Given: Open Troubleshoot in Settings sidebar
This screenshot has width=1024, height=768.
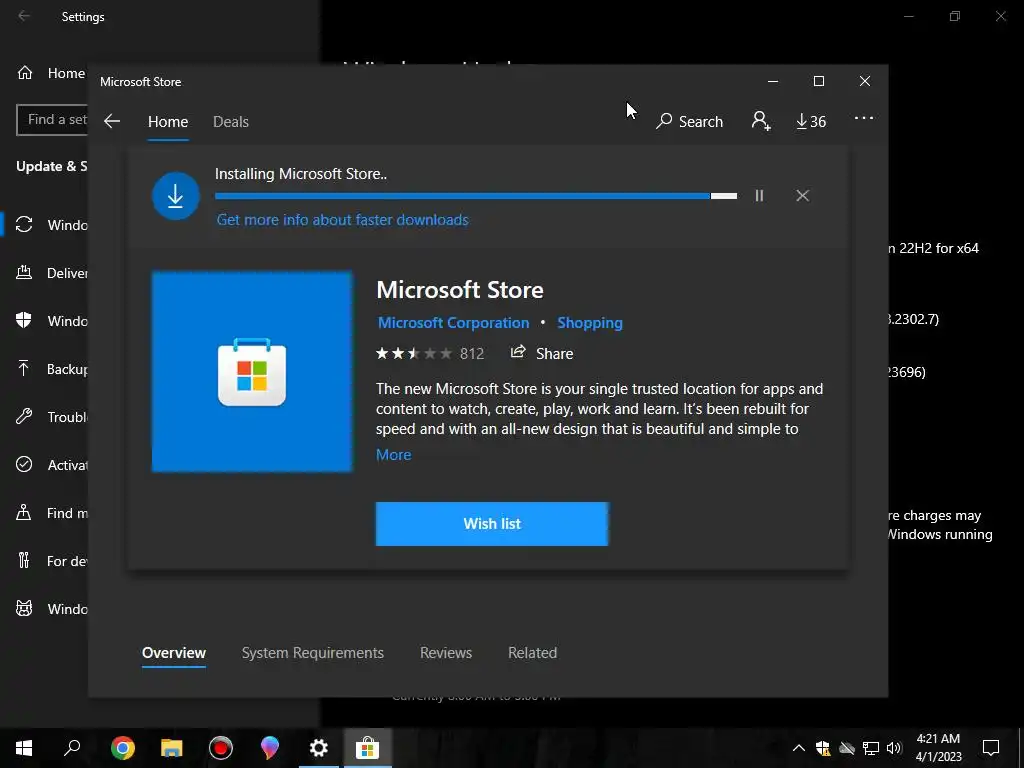Looking at the screenshot, I should pos(51,417).
